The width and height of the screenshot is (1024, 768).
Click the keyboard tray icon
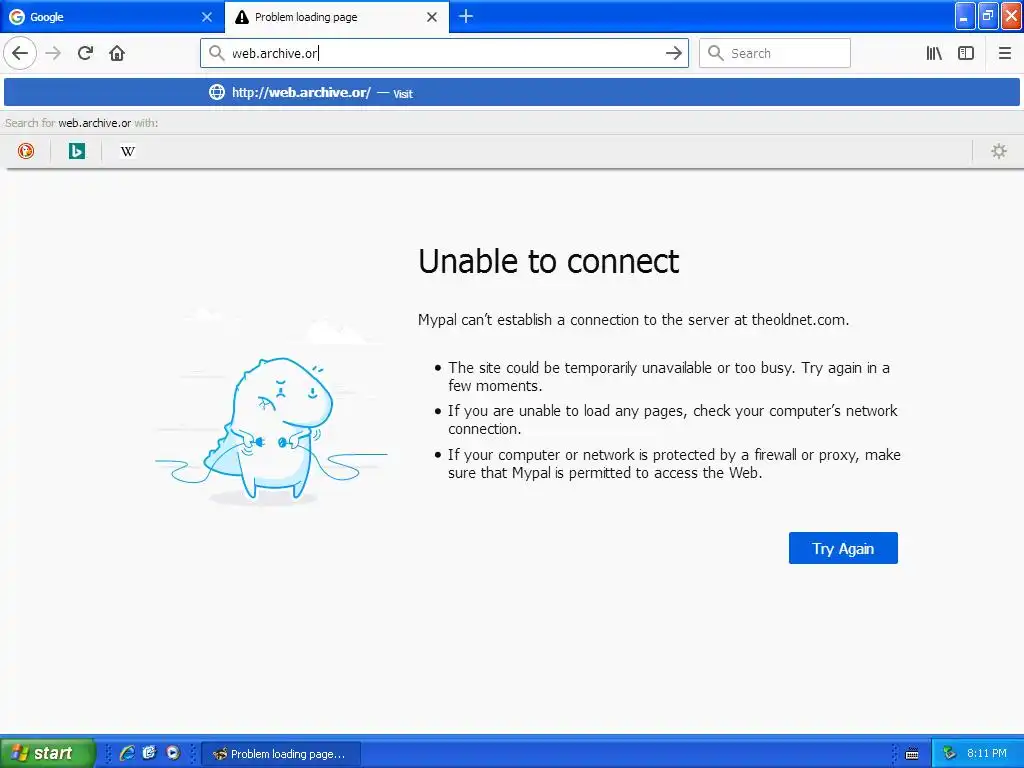[x=912, y=754]
